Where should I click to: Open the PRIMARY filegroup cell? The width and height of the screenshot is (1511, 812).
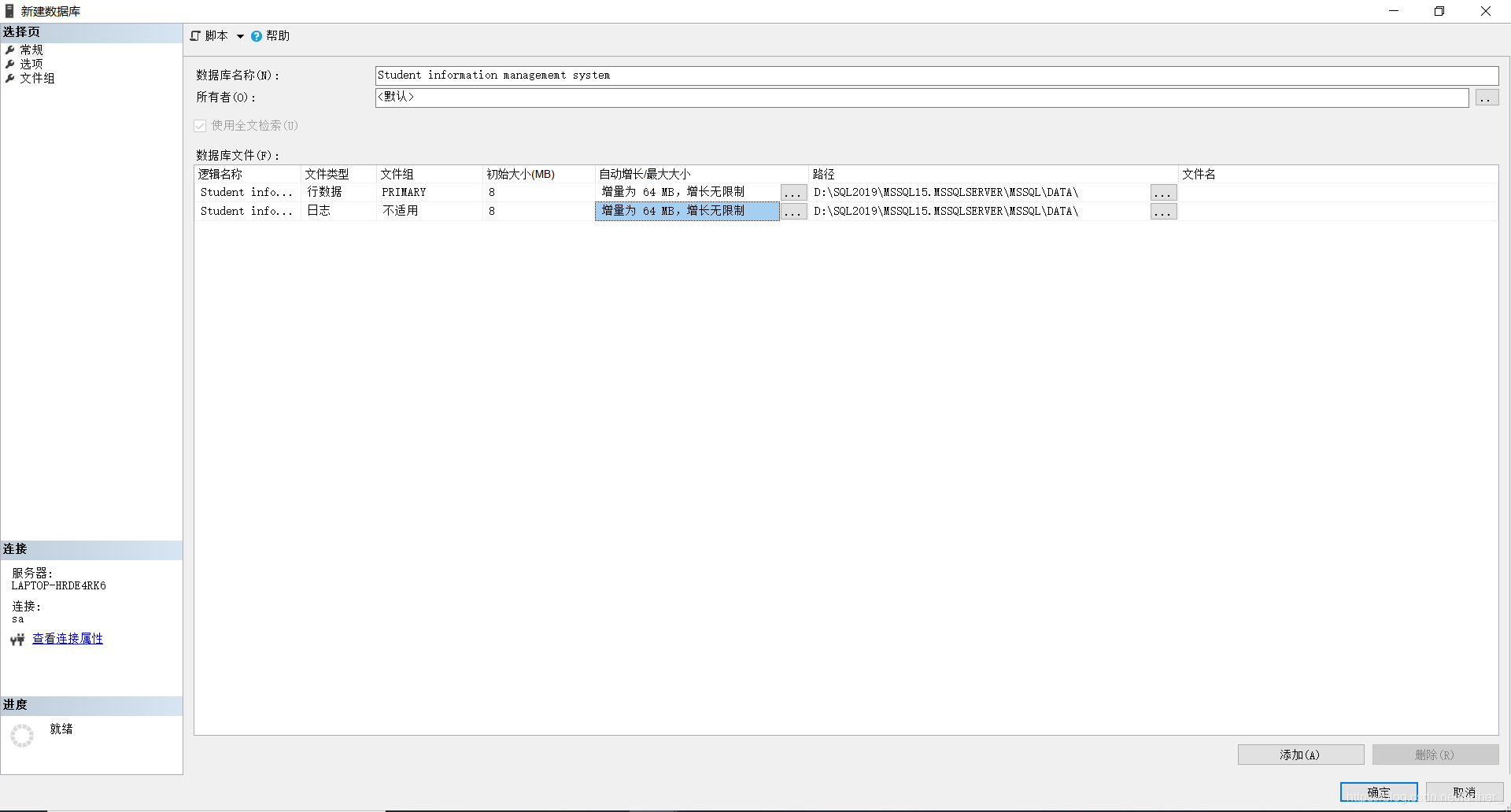(x=430, y=192)
